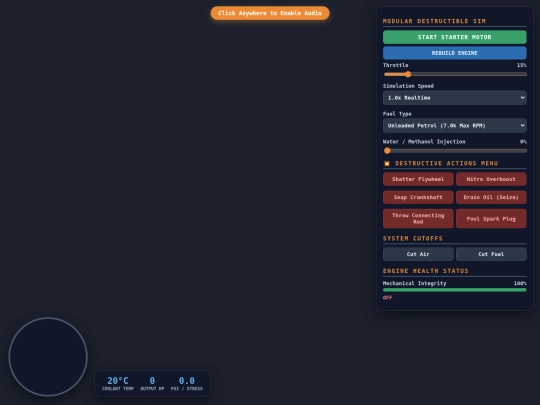This screenshot has height=405, width=540.
Task: Click the System Cutoffs heading
Action: point(413,238)
